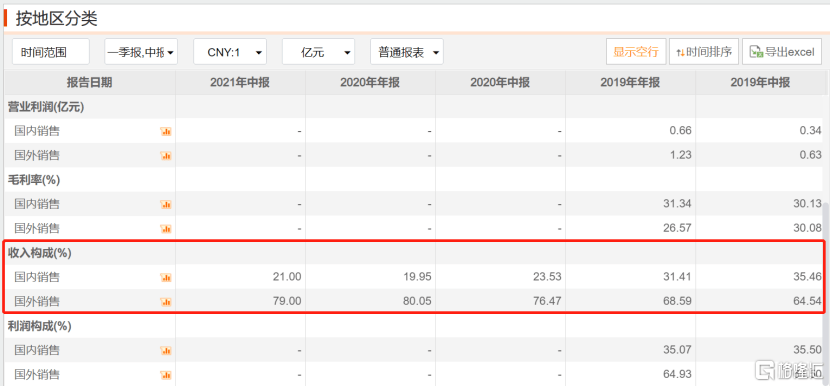Select the 2019年年报 column header

630,83
